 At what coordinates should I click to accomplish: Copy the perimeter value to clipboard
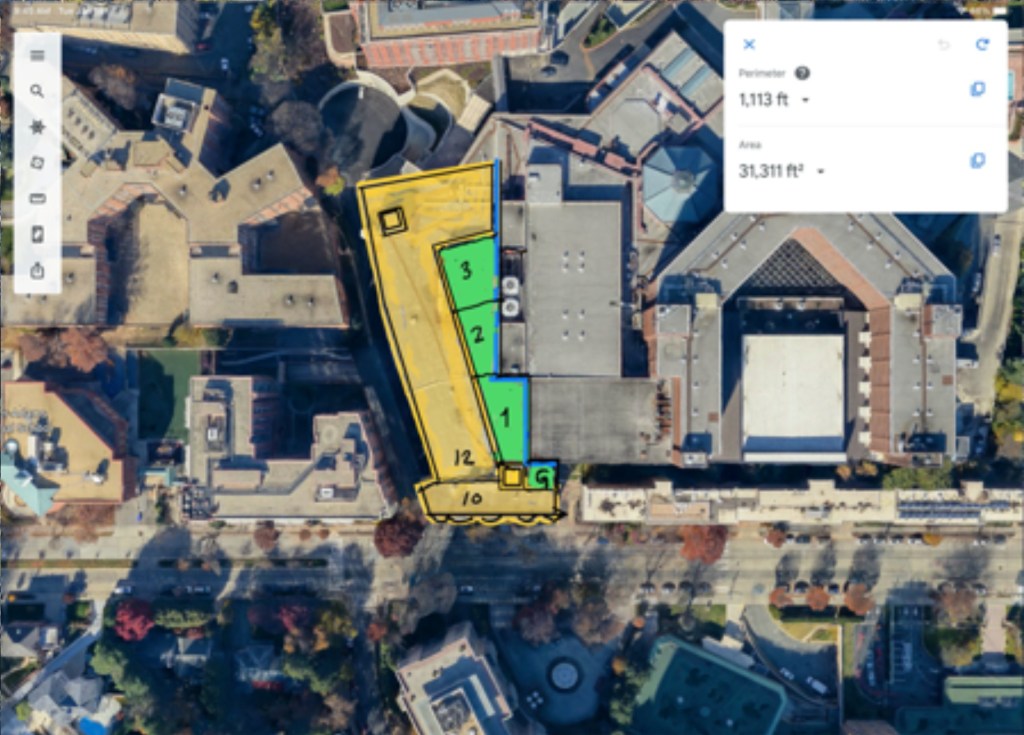pyautogui.click(x=978, y=89)
